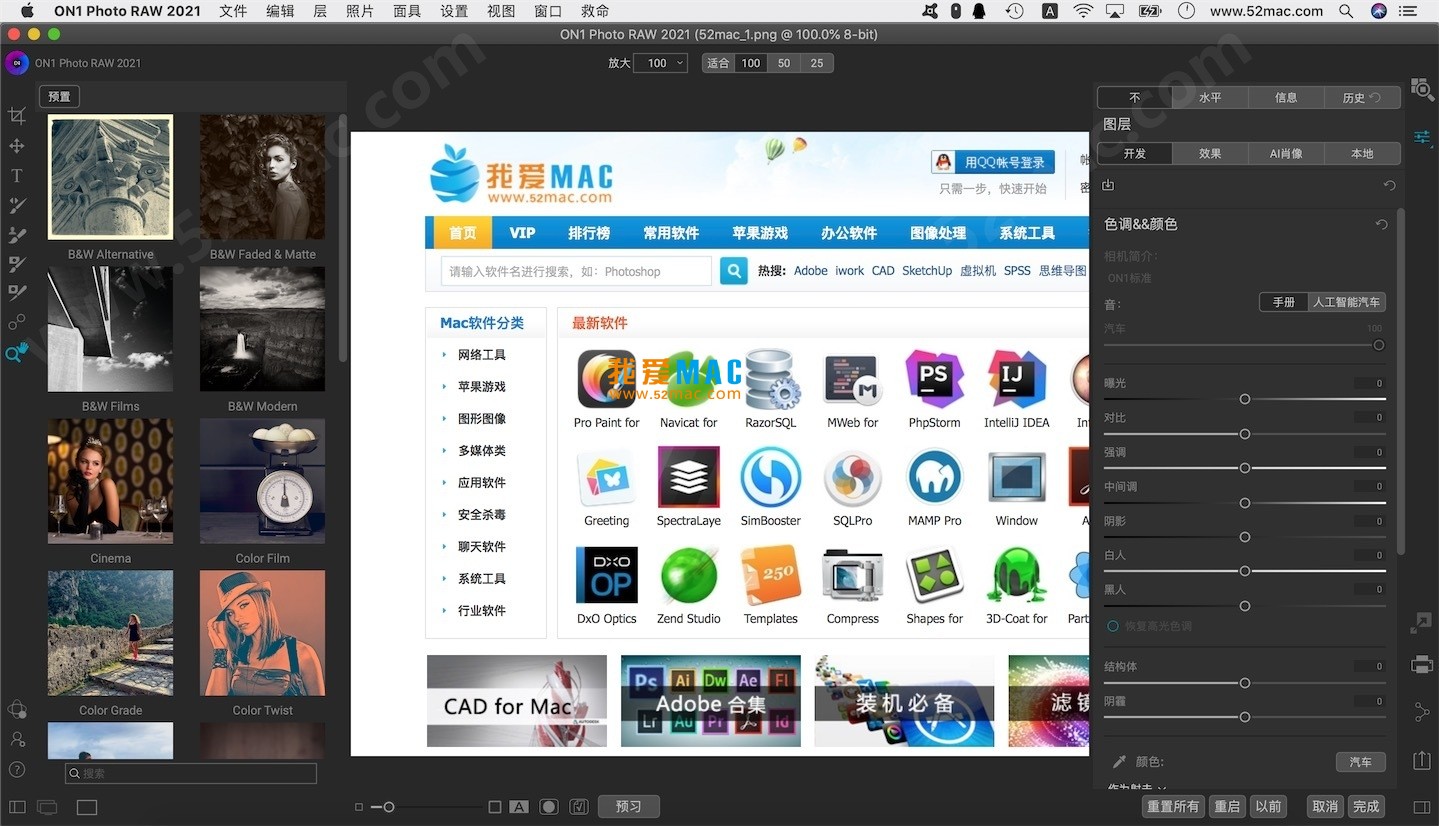Open the 水平 tab
Screen dimensions: 1439x826
(x=1210, y=98)
